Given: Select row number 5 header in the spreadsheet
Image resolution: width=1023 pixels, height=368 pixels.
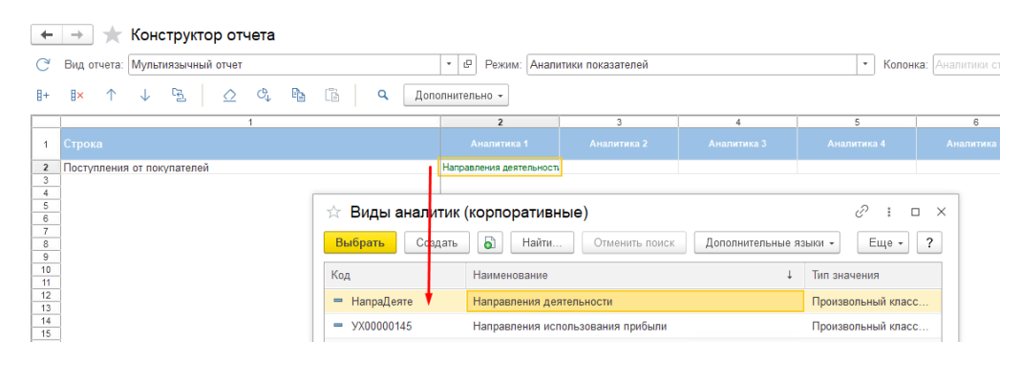Looking at the screenshot, I should (x=46, y=206).
